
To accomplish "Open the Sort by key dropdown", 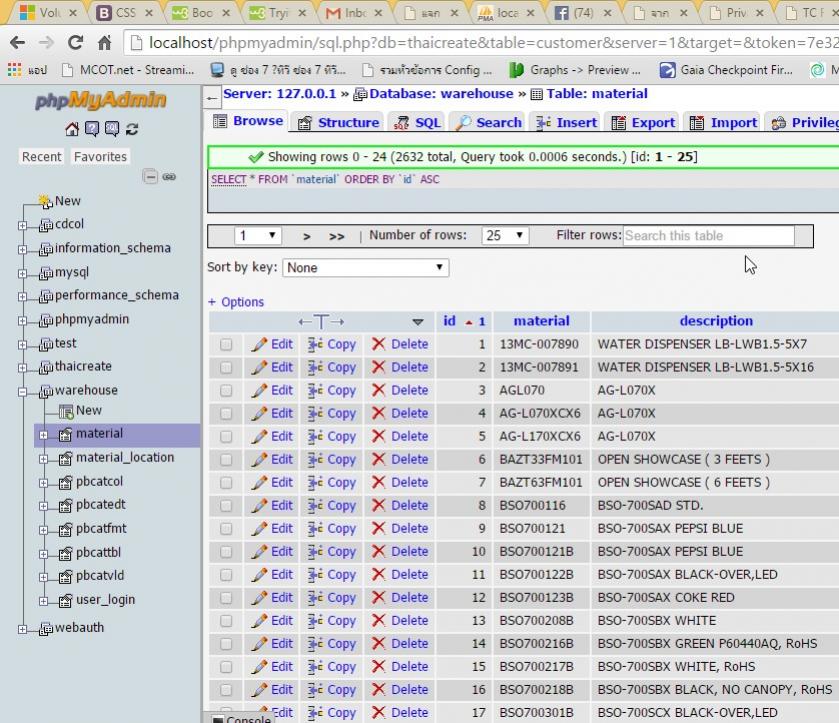I will [x=366, y=268].
